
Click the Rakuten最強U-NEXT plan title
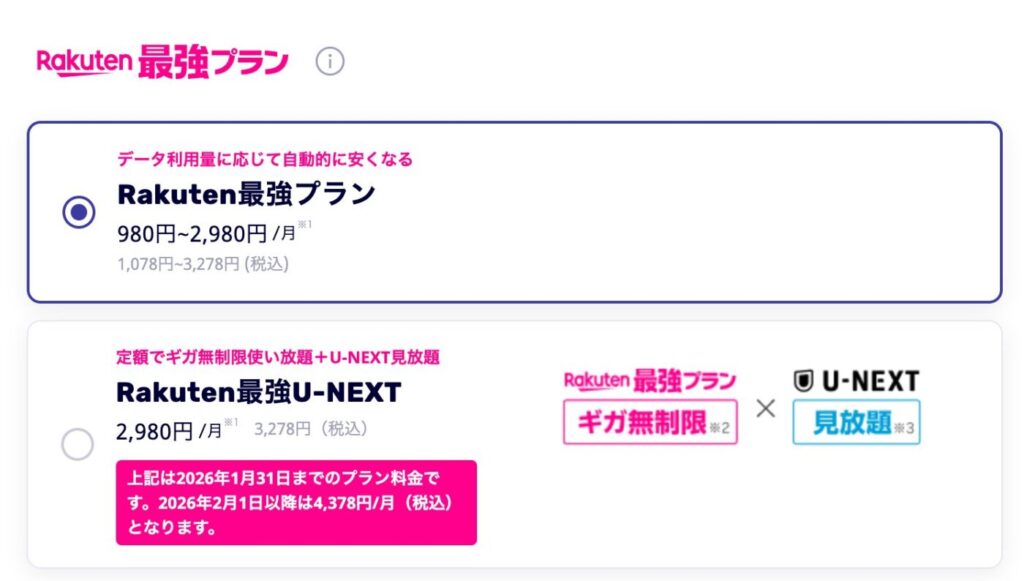click(258, 392)
